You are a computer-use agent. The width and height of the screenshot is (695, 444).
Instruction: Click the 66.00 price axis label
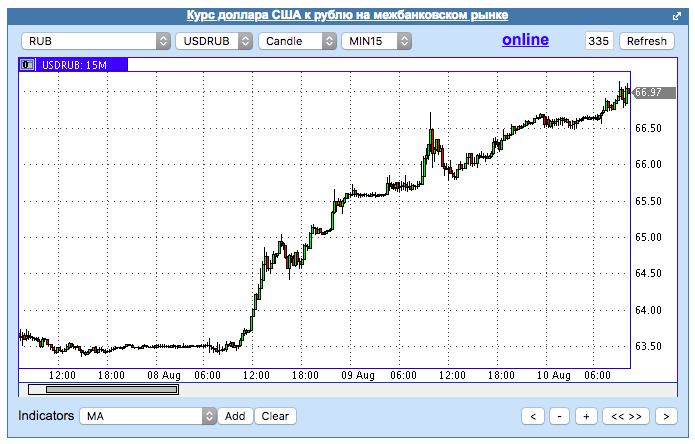[648, 165]
